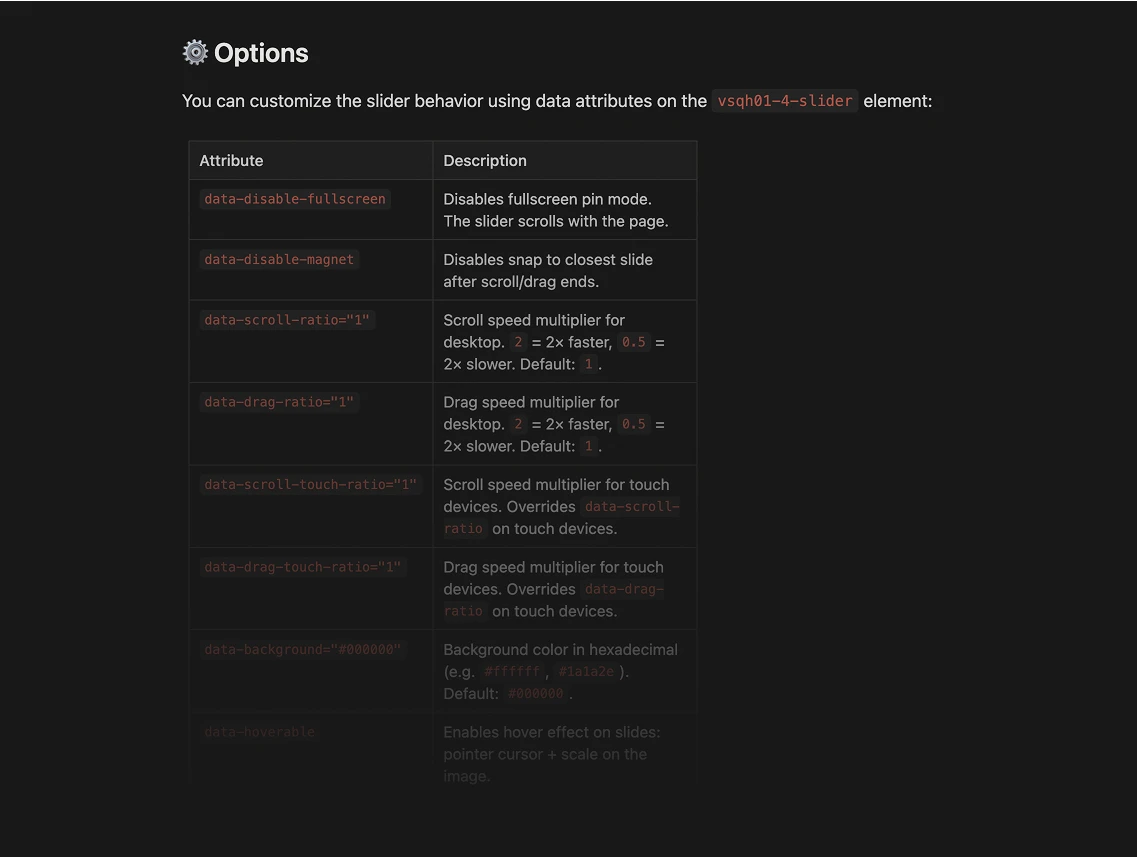1137x857 pixels.
Task: Click the data-scroll-ratio="1" attribute code
Action: (287, 320)
